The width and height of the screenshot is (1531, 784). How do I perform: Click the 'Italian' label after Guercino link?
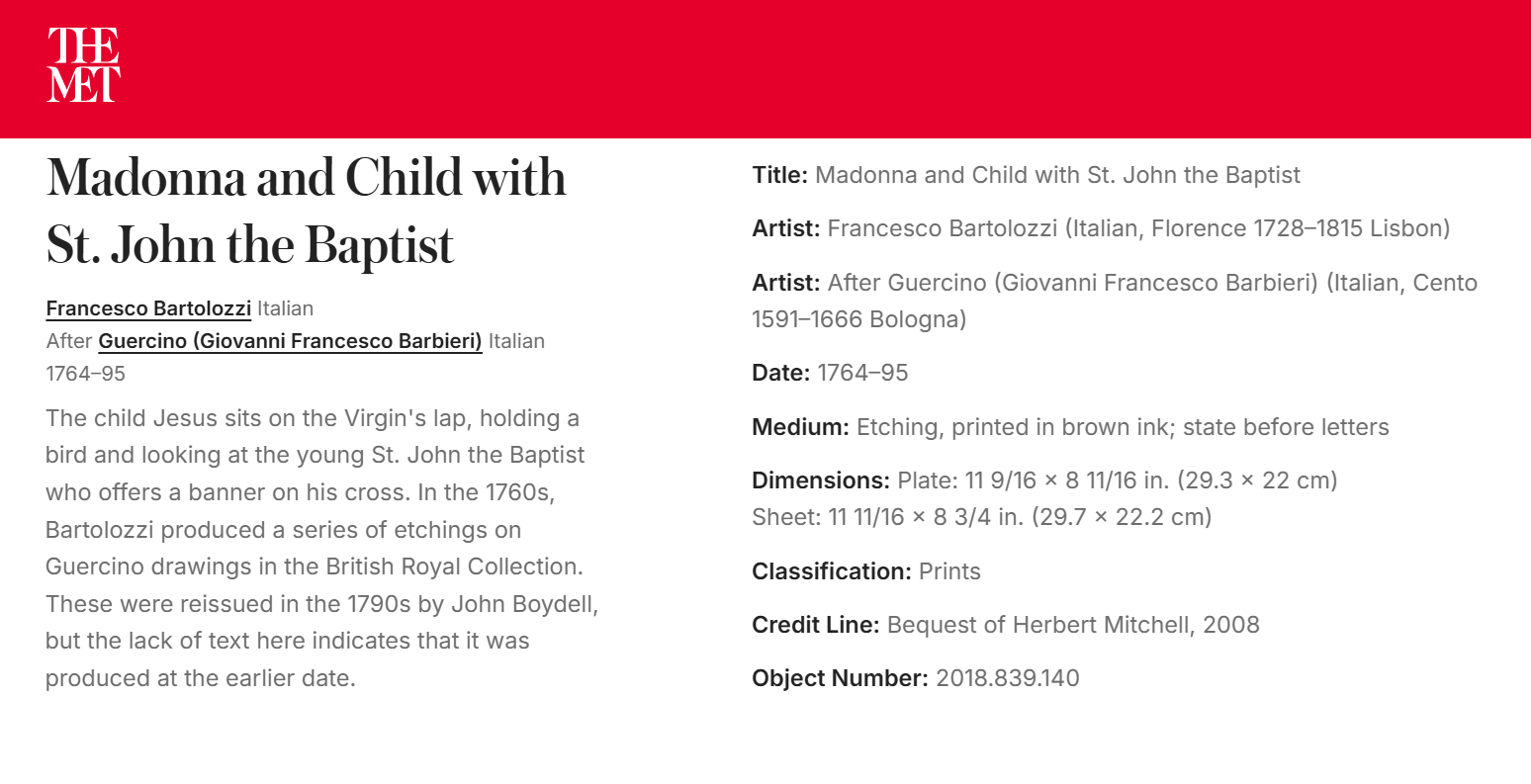(516, 341)
